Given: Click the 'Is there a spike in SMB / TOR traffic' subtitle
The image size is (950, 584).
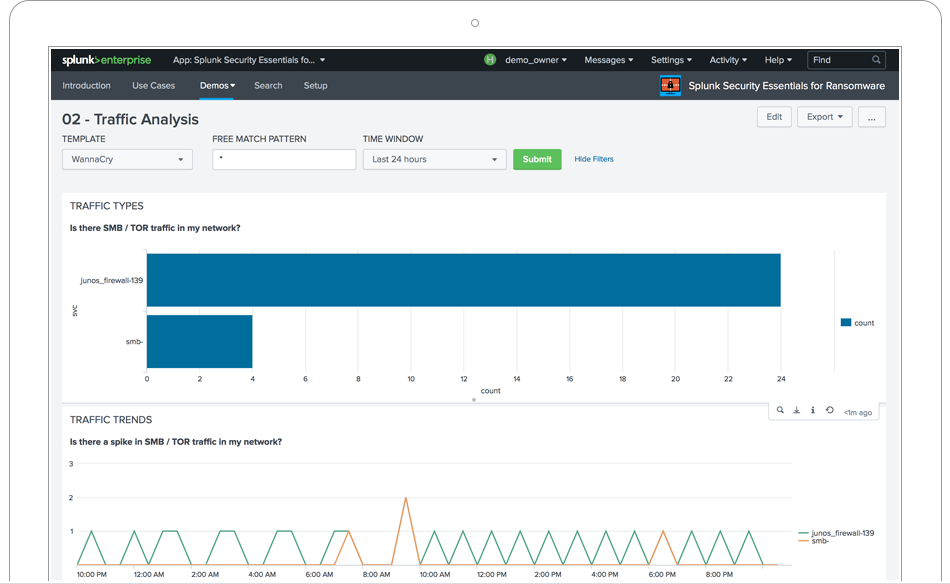Looking at the screenshot, I should [x=176, y=442].
